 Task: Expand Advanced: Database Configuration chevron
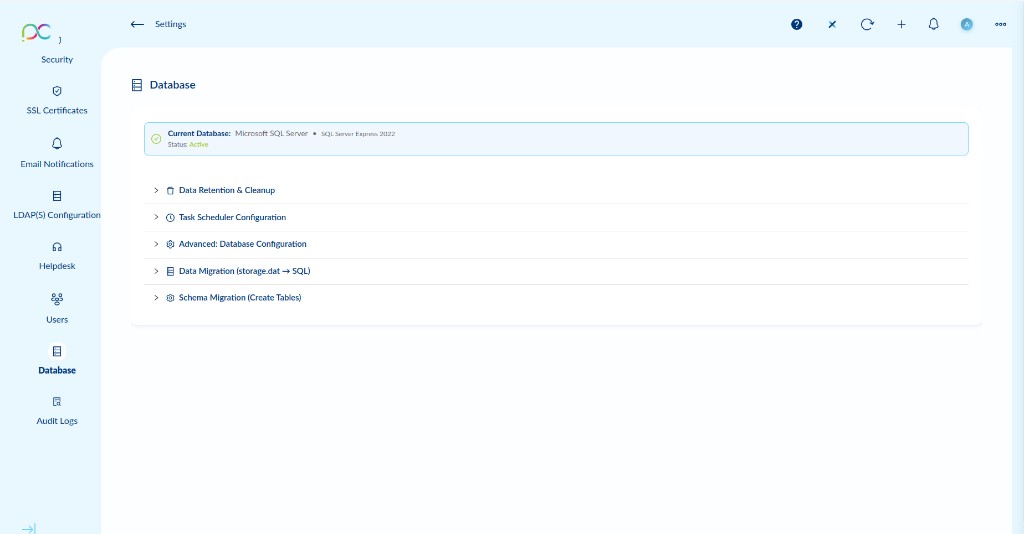[156, 243]
